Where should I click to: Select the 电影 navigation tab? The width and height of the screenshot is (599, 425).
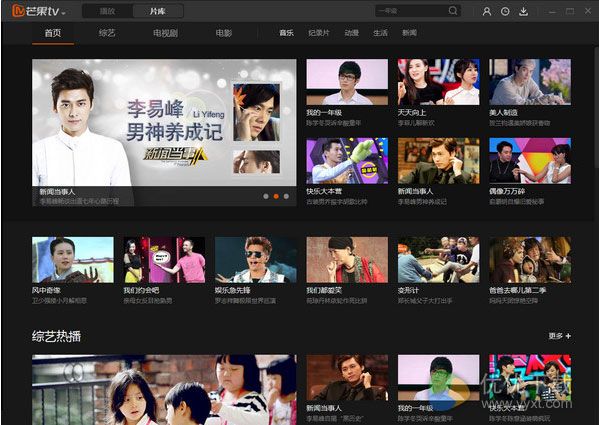click(x=224, y=33)
